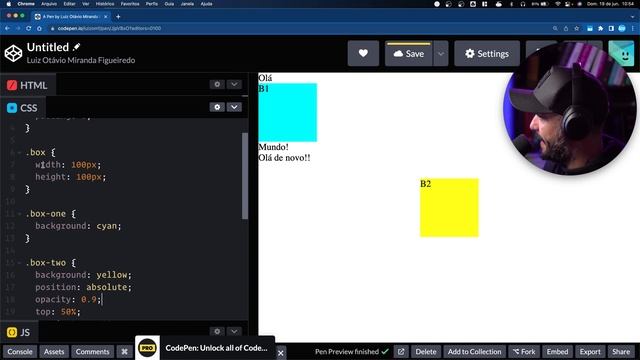
Task: Open the Arquivo menu
Action: (x=49, y=4)
